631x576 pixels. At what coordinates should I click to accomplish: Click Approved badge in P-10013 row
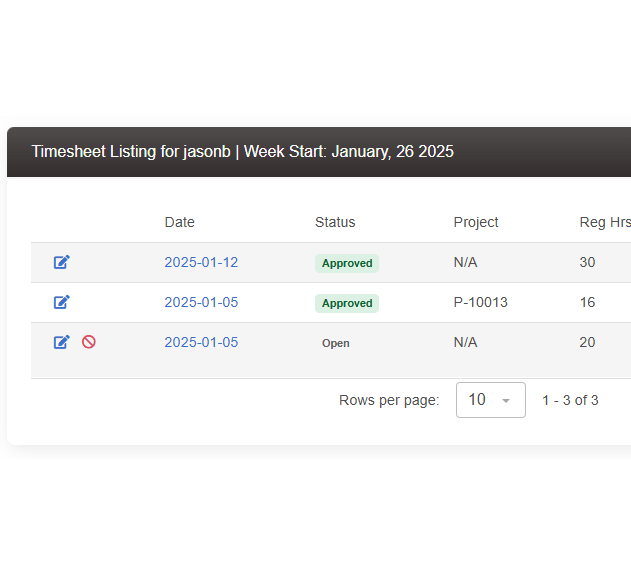click(347, 303)
